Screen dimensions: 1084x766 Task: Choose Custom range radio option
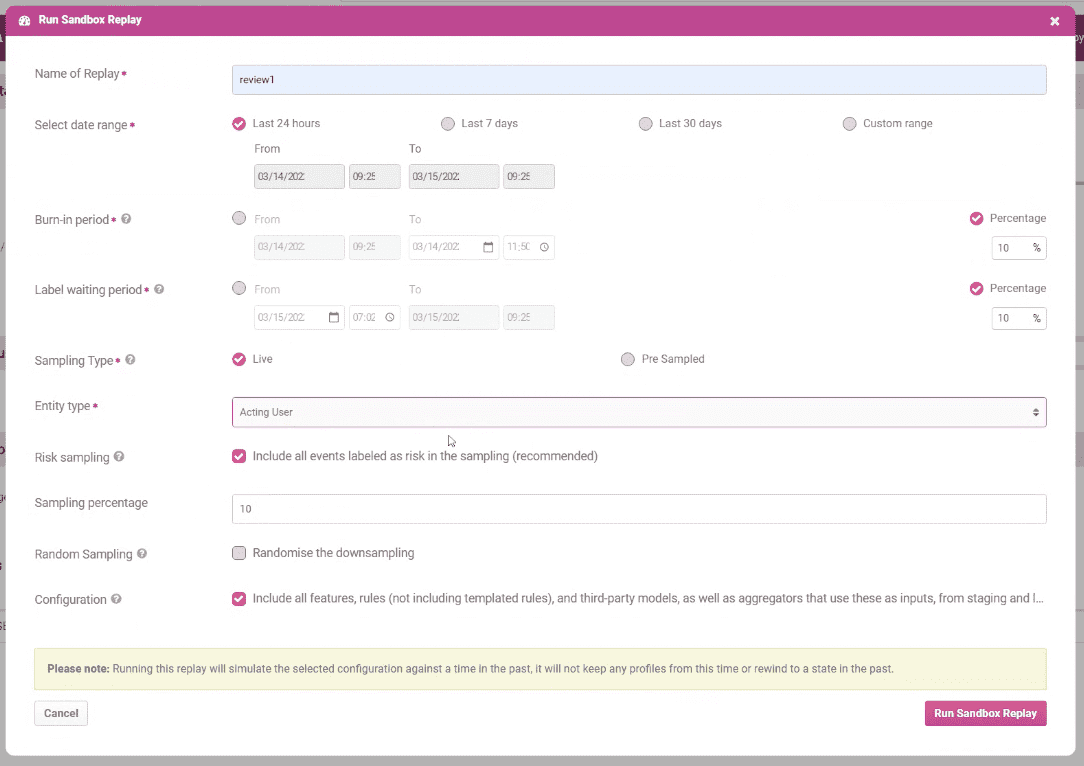pyautogui.click(x=850, y=124)
